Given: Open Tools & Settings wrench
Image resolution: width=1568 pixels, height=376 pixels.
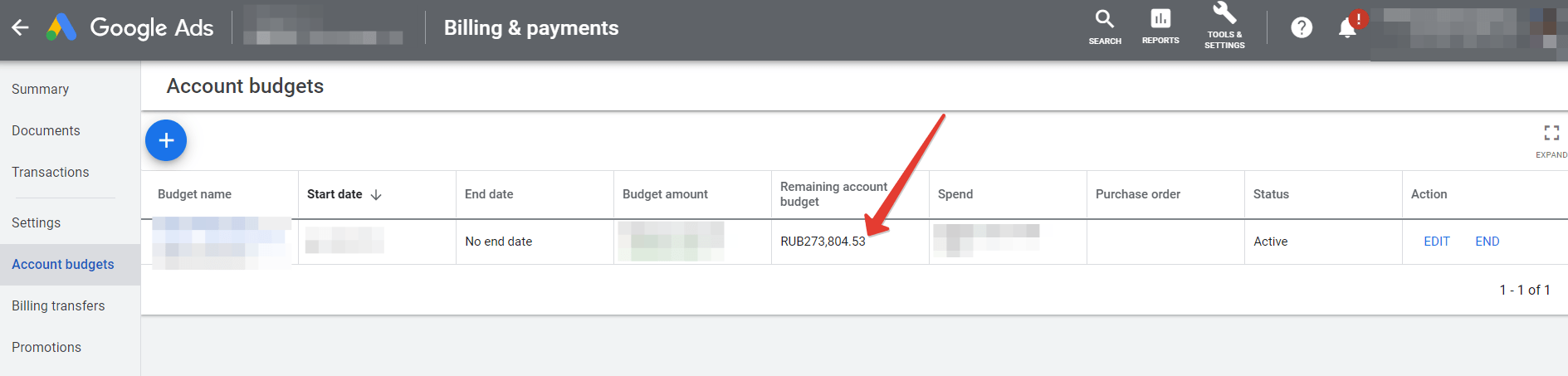Looking at the screenshot, I should [1224, 25].
